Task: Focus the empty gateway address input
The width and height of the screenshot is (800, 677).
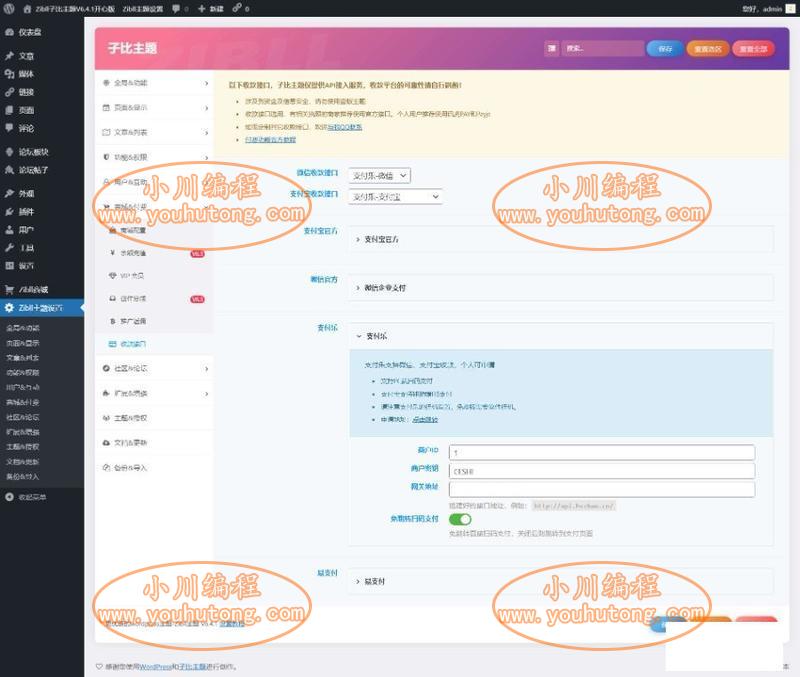Action: click(x=602, y=489)
